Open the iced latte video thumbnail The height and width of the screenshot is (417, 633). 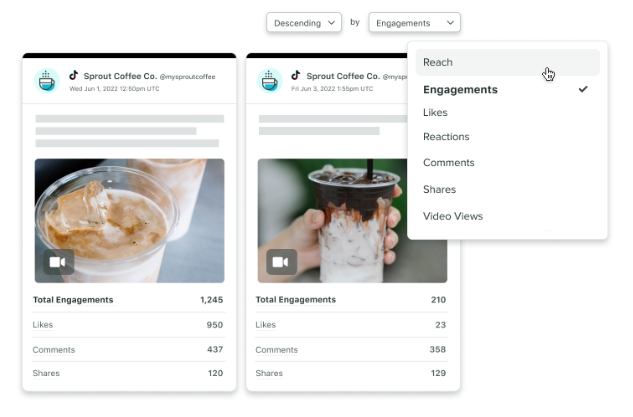tap(130, 221)
